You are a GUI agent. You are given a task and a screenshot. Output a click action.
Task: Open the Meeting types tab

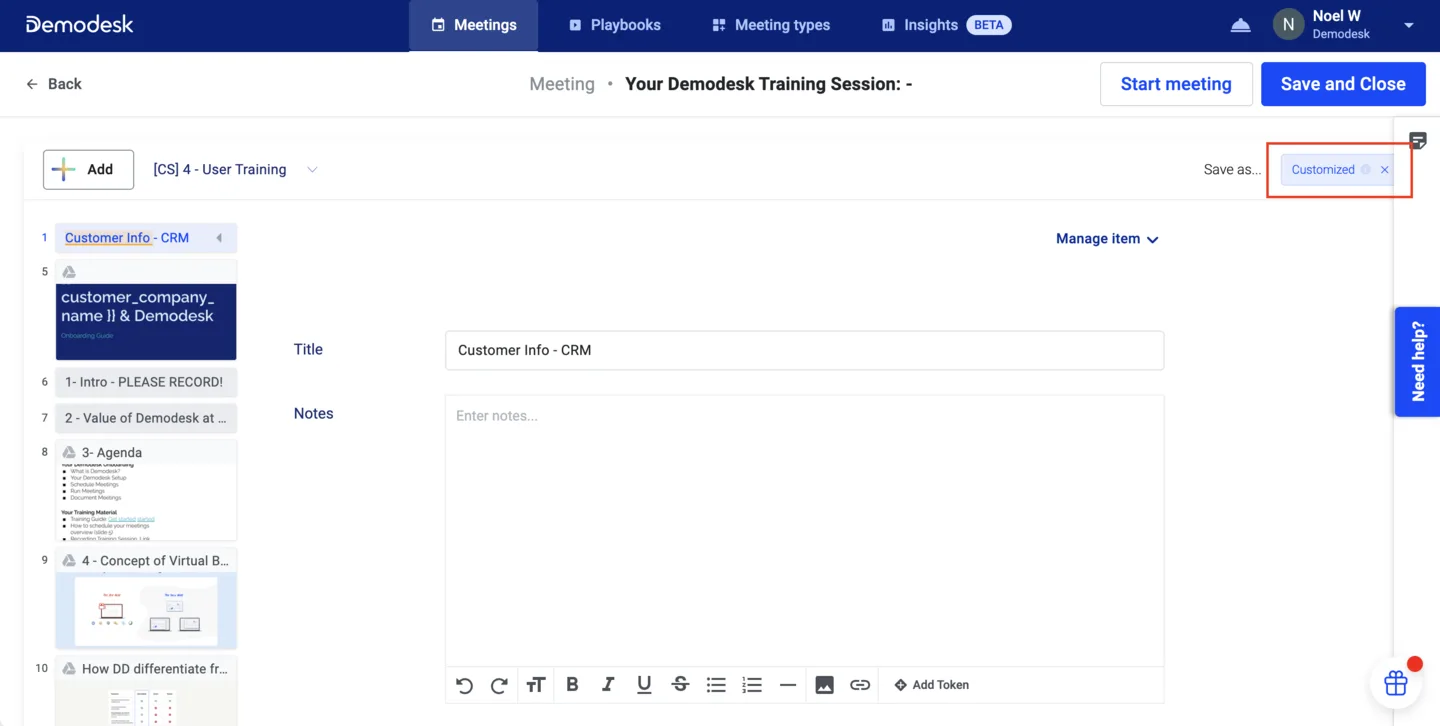click(x=770, y=25)
